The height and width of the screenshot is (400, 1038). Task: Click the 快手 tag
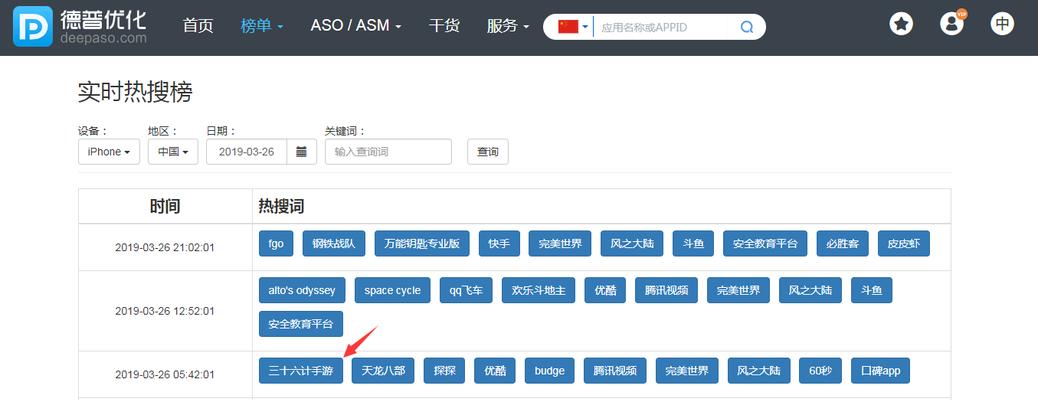[x=499, y=244]
